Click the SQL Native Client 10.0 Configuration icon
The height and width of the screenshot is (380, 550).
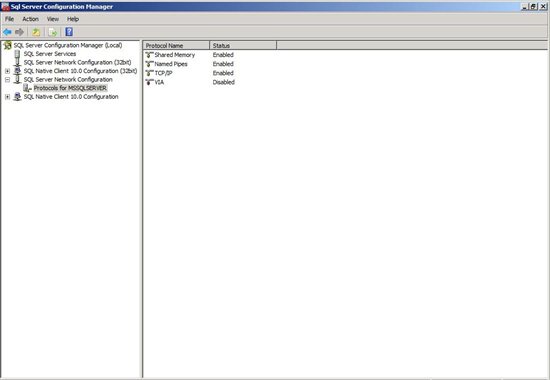click(x=17, y=96)
